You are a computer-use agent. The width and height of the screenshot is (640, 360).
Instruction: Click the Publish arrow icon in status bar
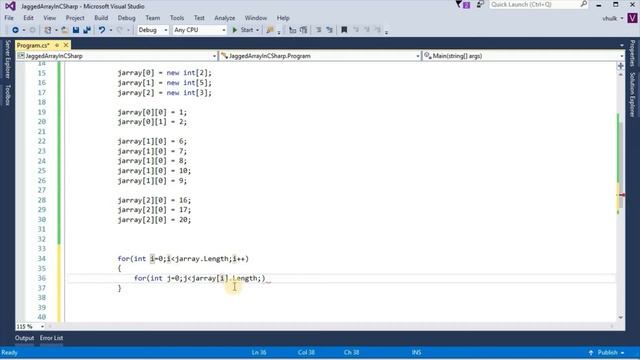coord(591,353)
